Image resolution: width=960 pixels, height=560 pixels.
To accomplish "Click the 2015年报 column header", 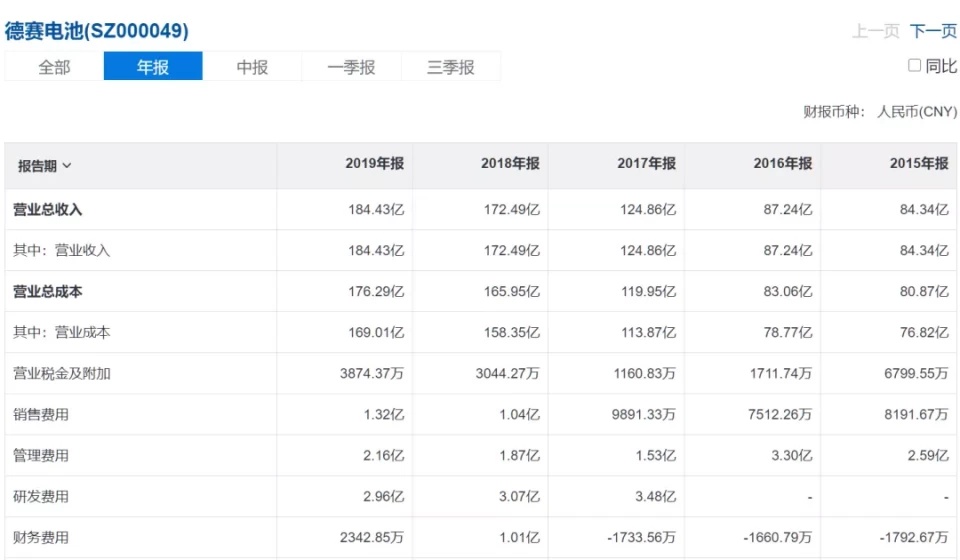I will (x=918, y=164).
